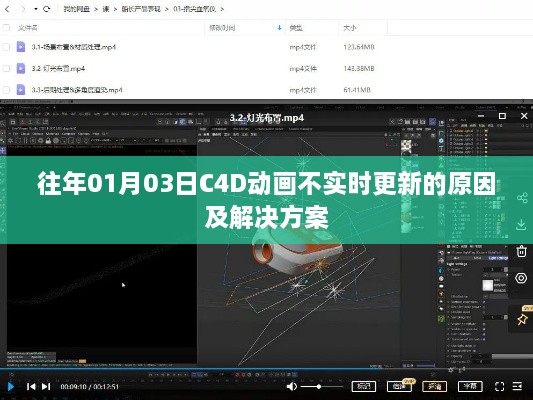Open the 3.3 mp4 file entry
The image size is (533, 400).
(77, 90)
